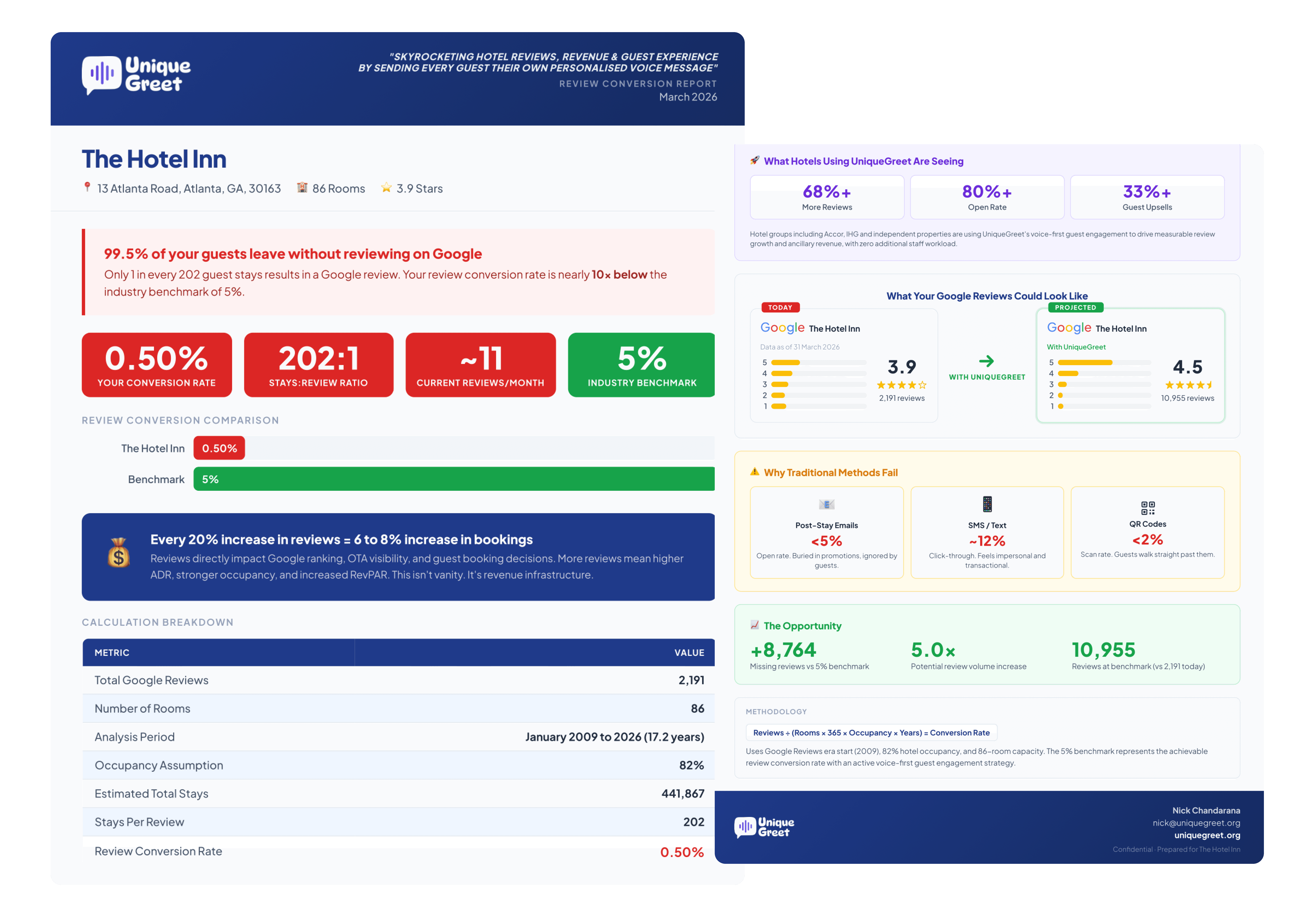Click the Unique Greet logo in footer
Image resolution: width=1316 pixels, height=917 pixels.
pos(765,827)
